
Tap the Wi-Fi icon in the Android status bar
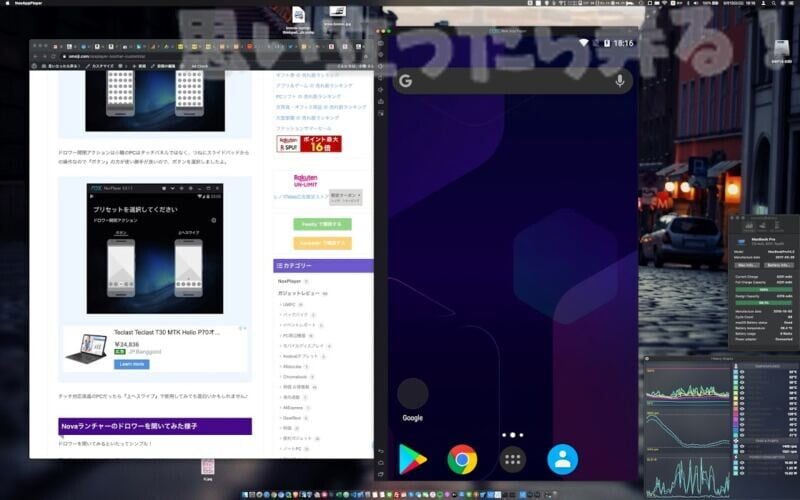click(584, 43)
